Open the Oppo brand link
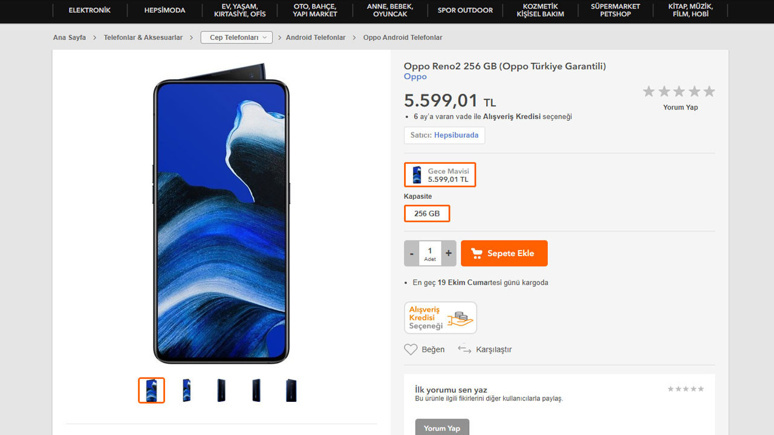774x435 pixels. (415, 77)
